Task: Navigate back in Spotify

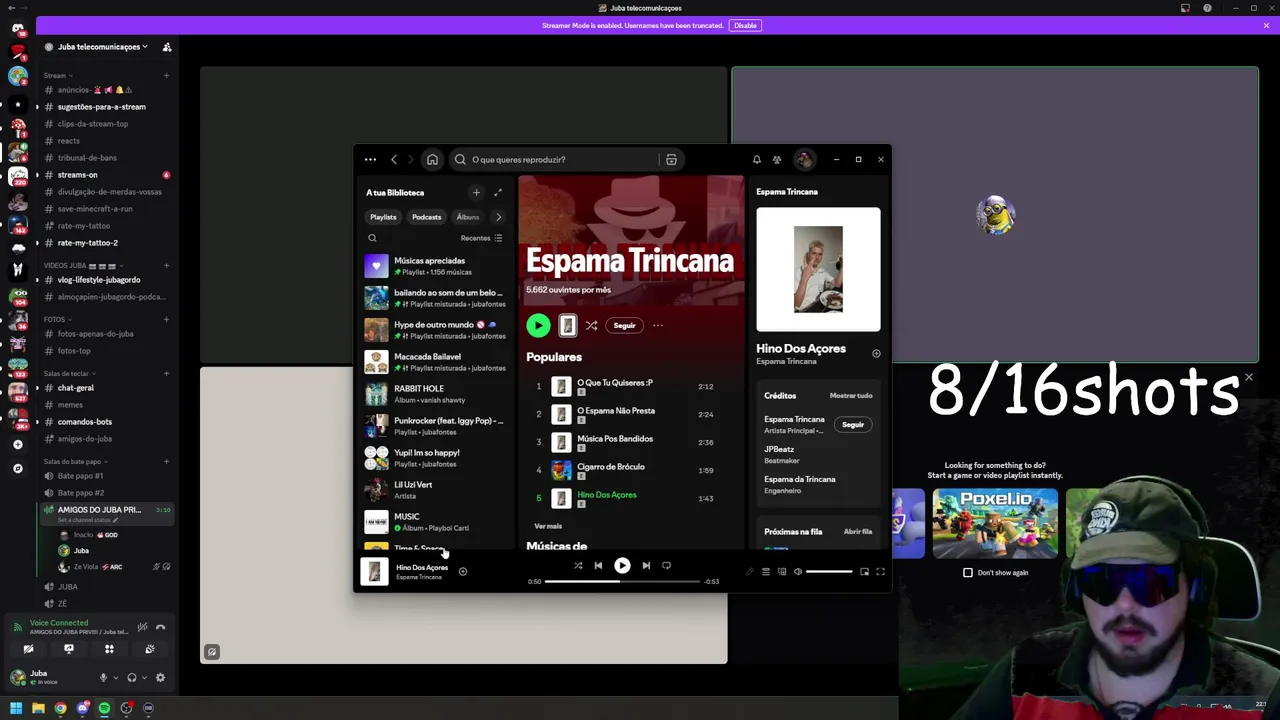Action: pyautogui.click(x=394, y=160)
